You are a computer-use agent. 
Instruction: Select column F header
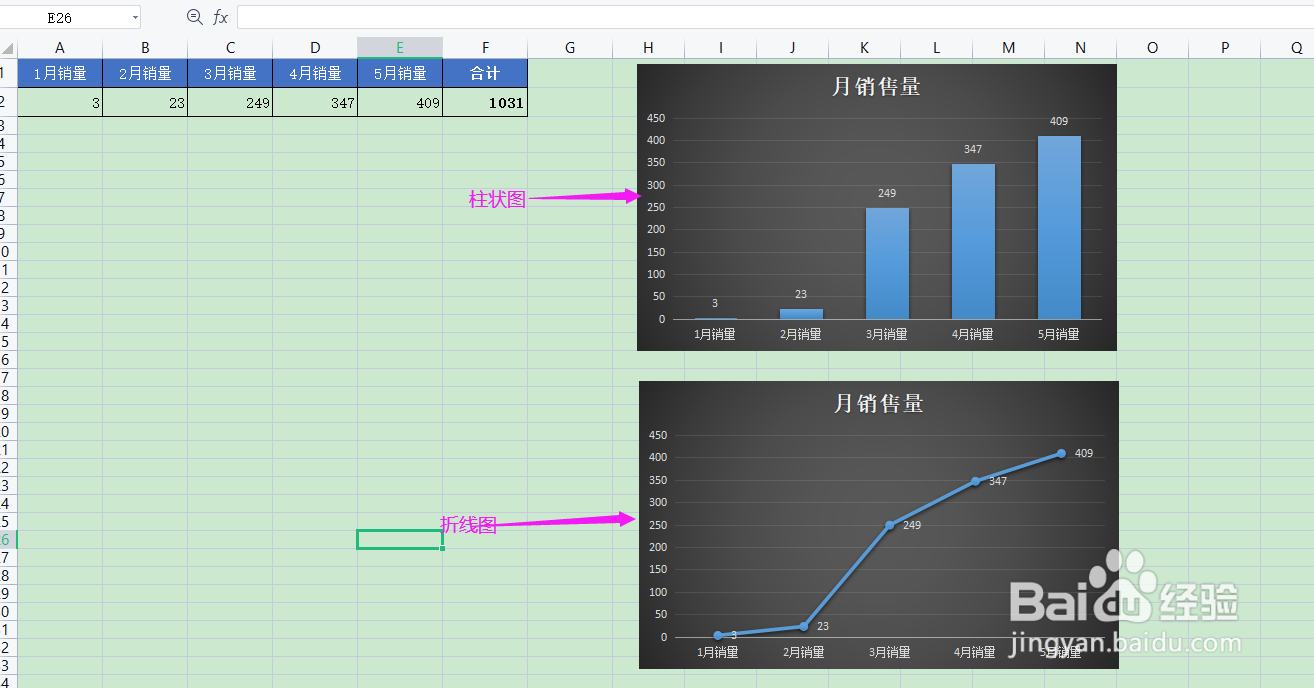[x=485, y=48]
